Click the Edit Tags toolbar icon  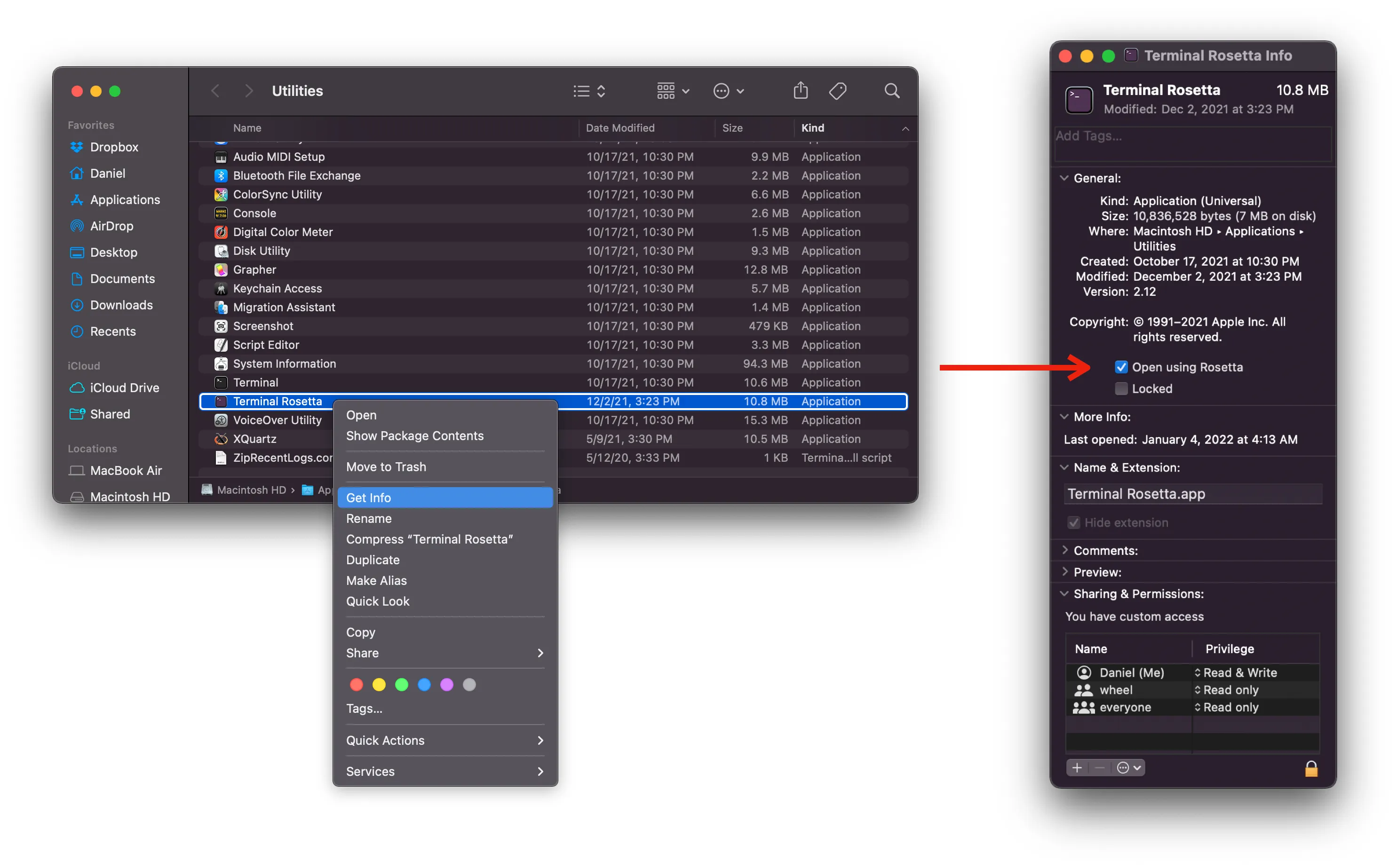pos(838,91)
